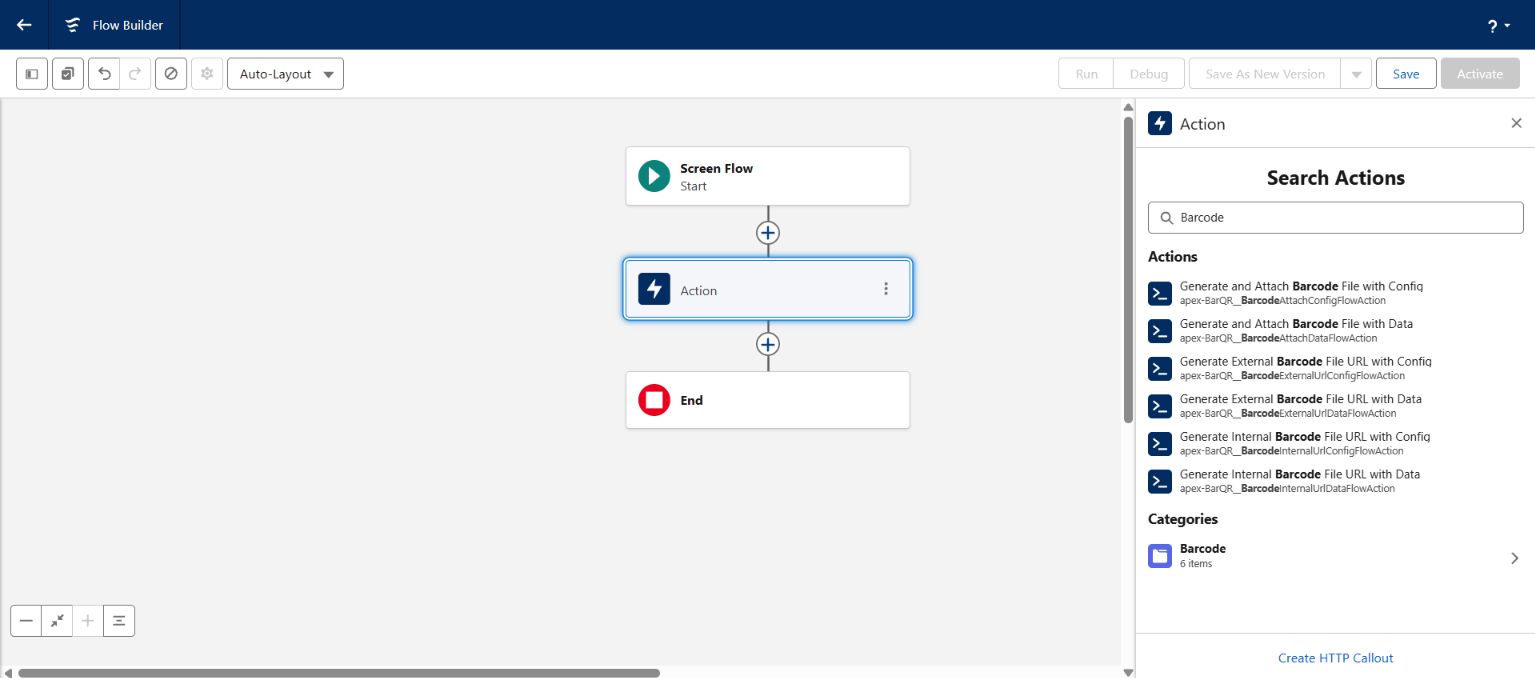Expand the Barcode category chevron

(1515, 558)
